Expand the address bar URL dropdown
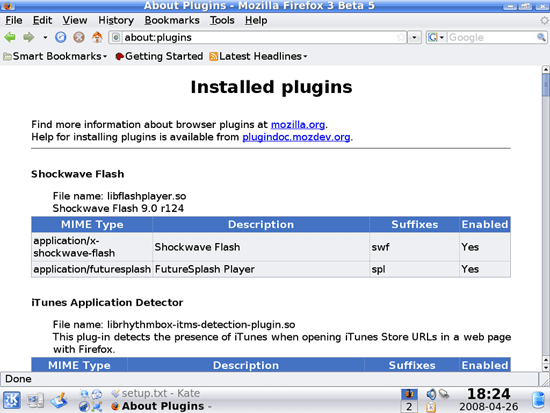 (x=415, y=37)
